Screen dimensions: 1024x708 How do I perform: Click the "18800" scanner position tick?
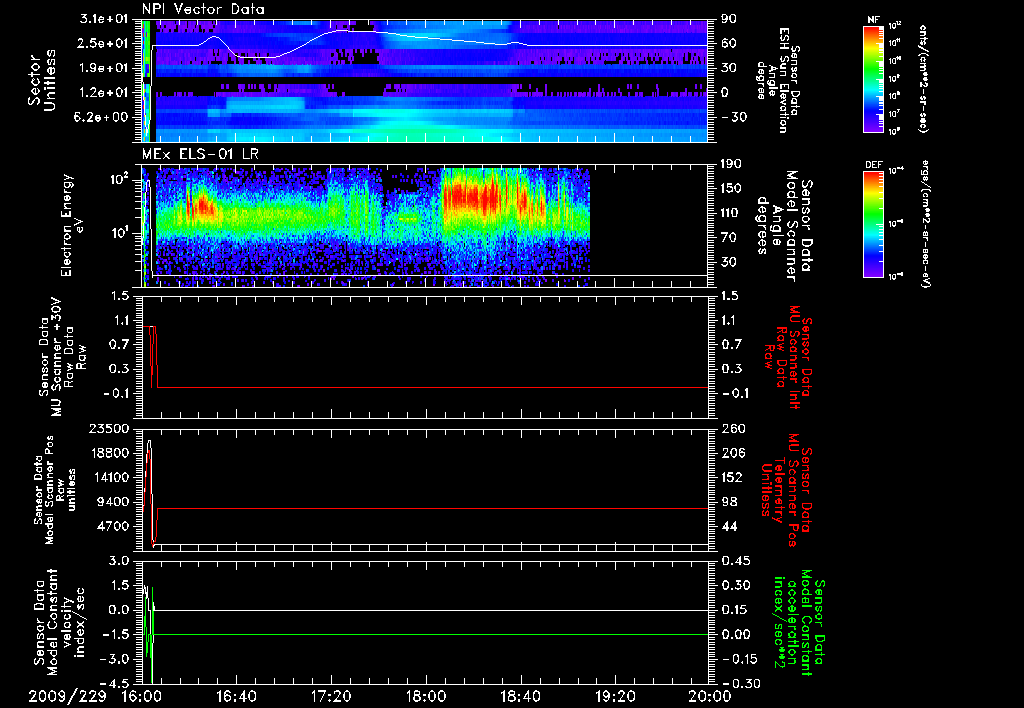coord(109,453)
